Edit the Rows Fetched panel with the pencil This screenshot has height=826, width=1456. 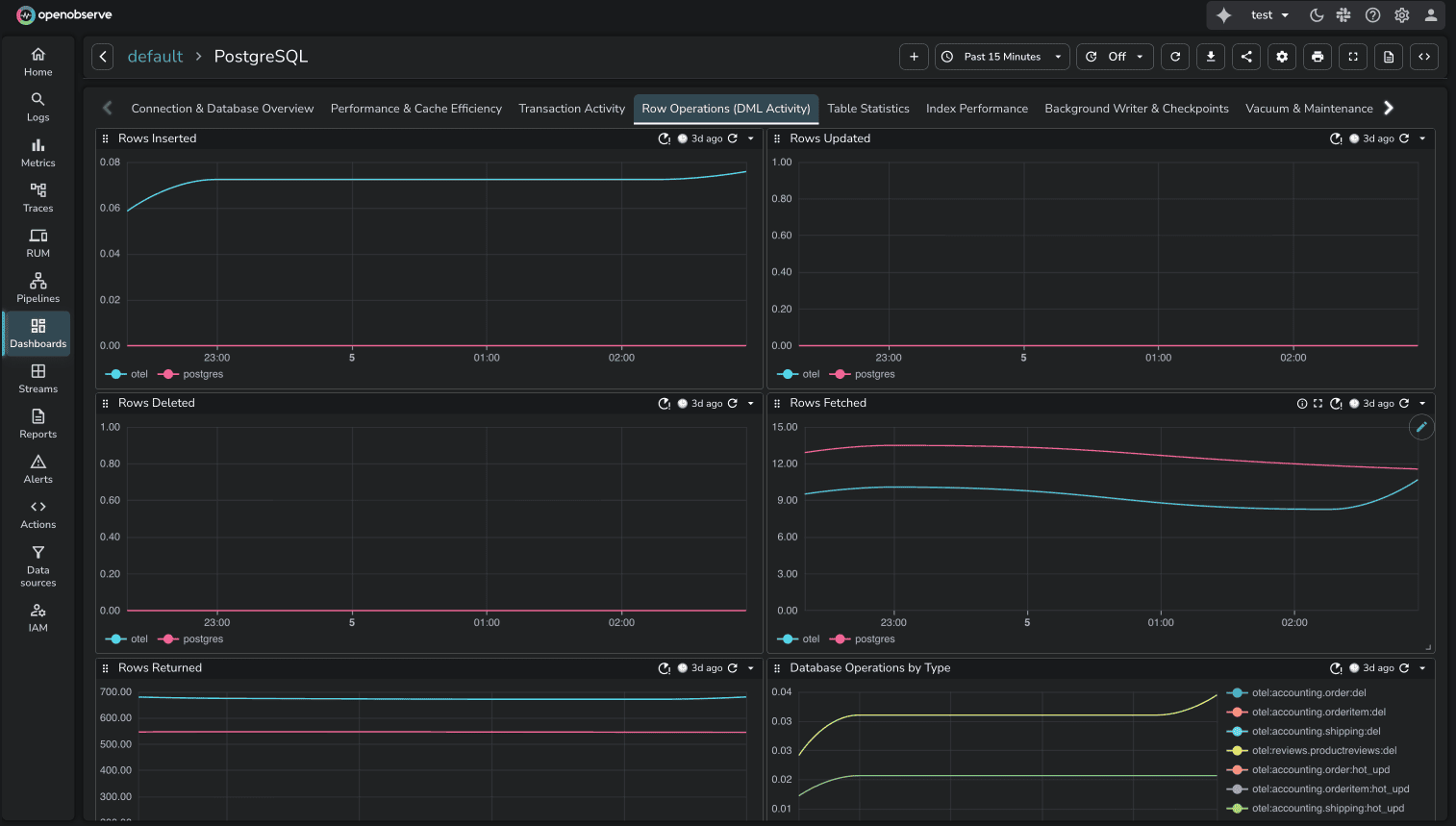[x=1421, y=426]
